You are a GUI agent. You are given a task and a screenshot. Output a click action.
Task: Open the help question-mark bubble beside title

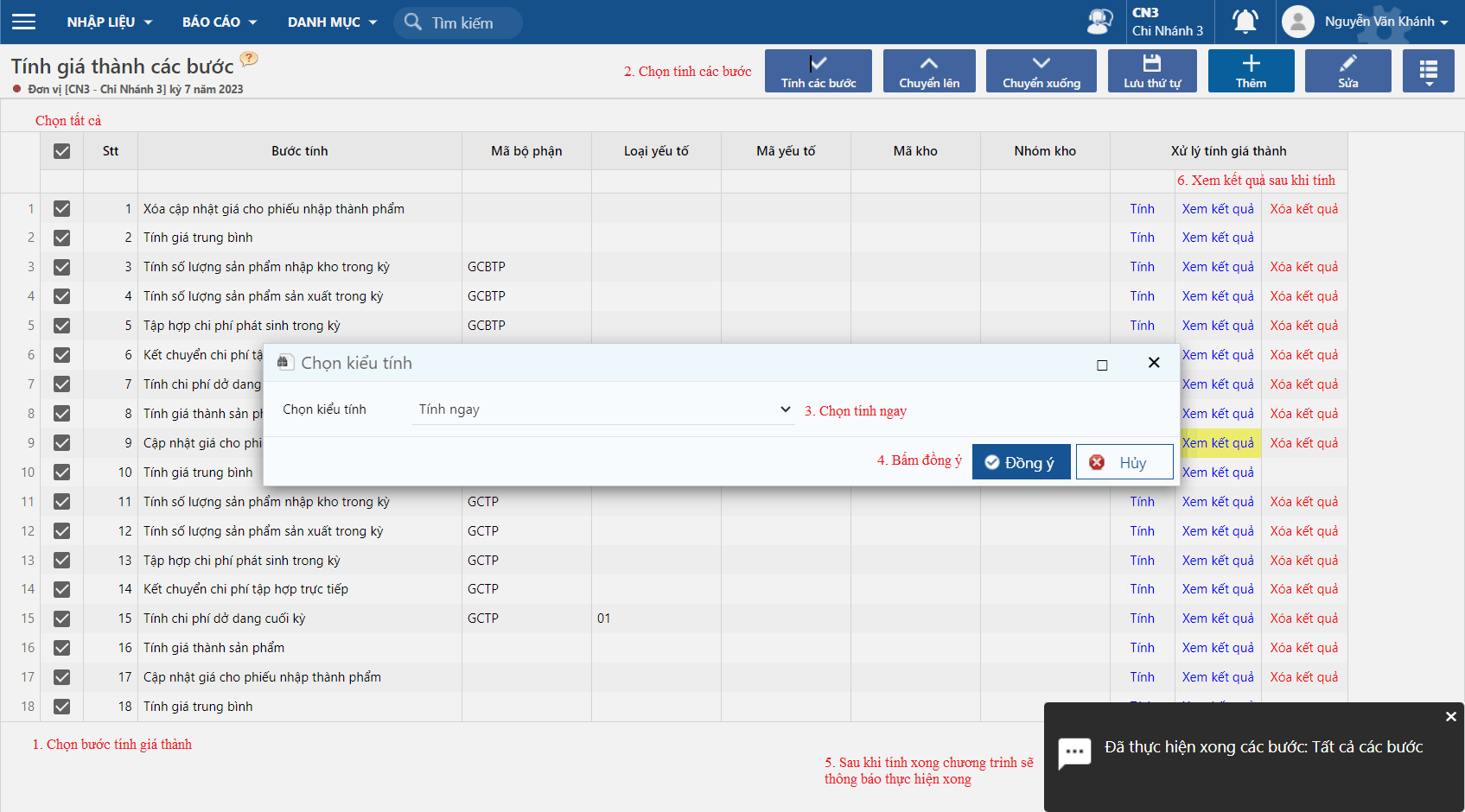tap(249, 59)
